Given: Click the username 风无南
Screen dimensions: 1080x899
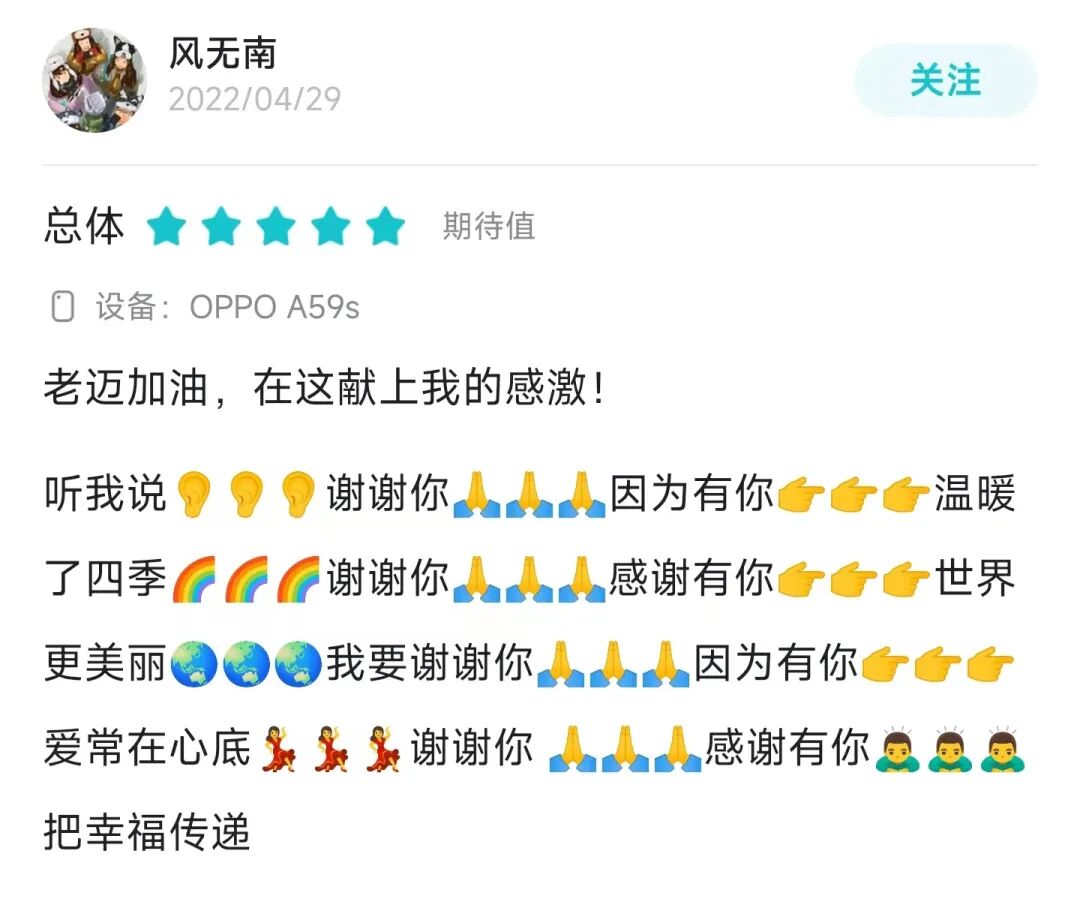Looking at the screenshot, I should click(x=222, y=53).
